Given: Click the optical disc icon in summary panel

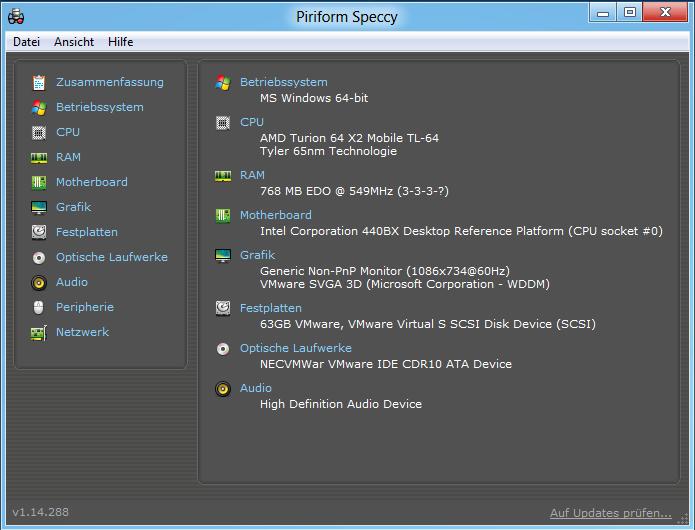Looking at the screenshot, I should click(x=223, y=349).
